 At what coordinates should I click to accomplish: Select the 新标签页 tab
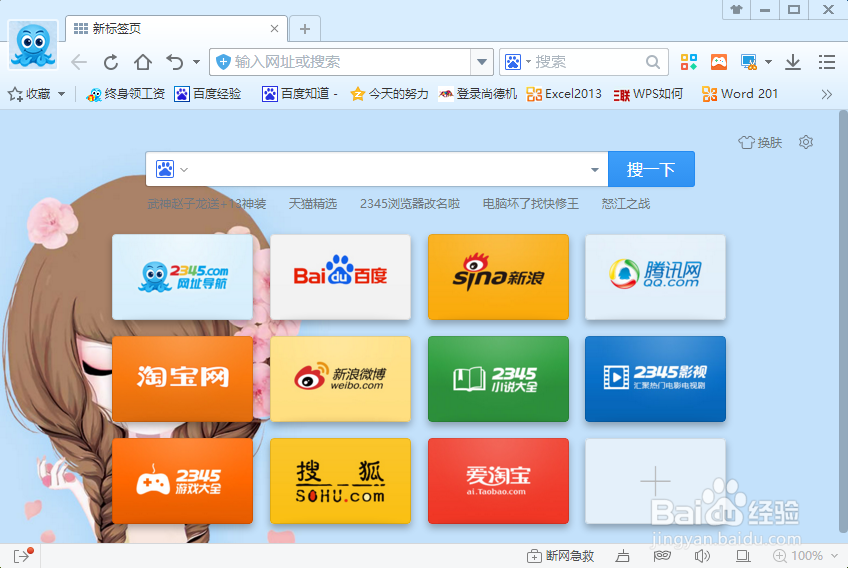click(x=176, y=29)
